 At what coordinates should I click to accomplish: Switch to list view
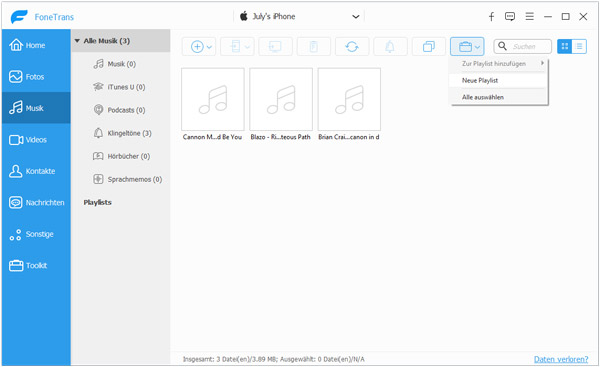(x=579, y=46)
